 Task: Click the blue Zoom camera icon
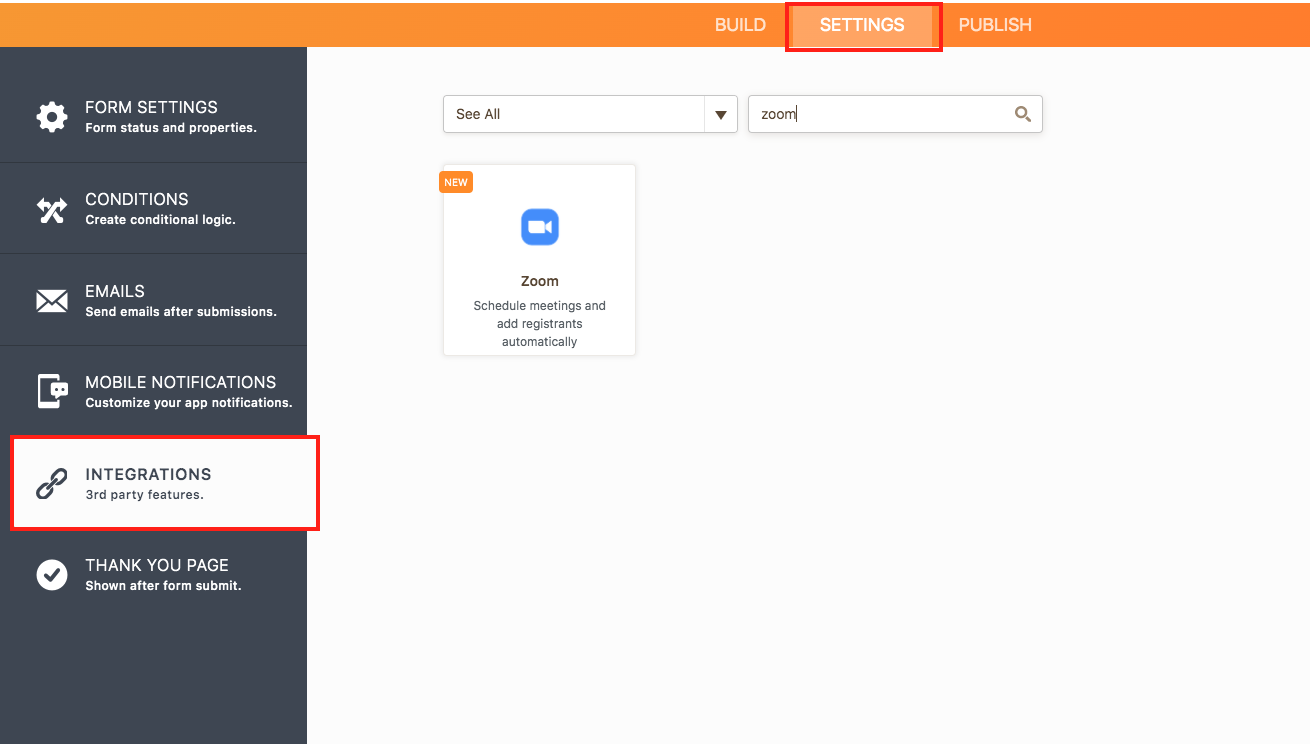540,227
